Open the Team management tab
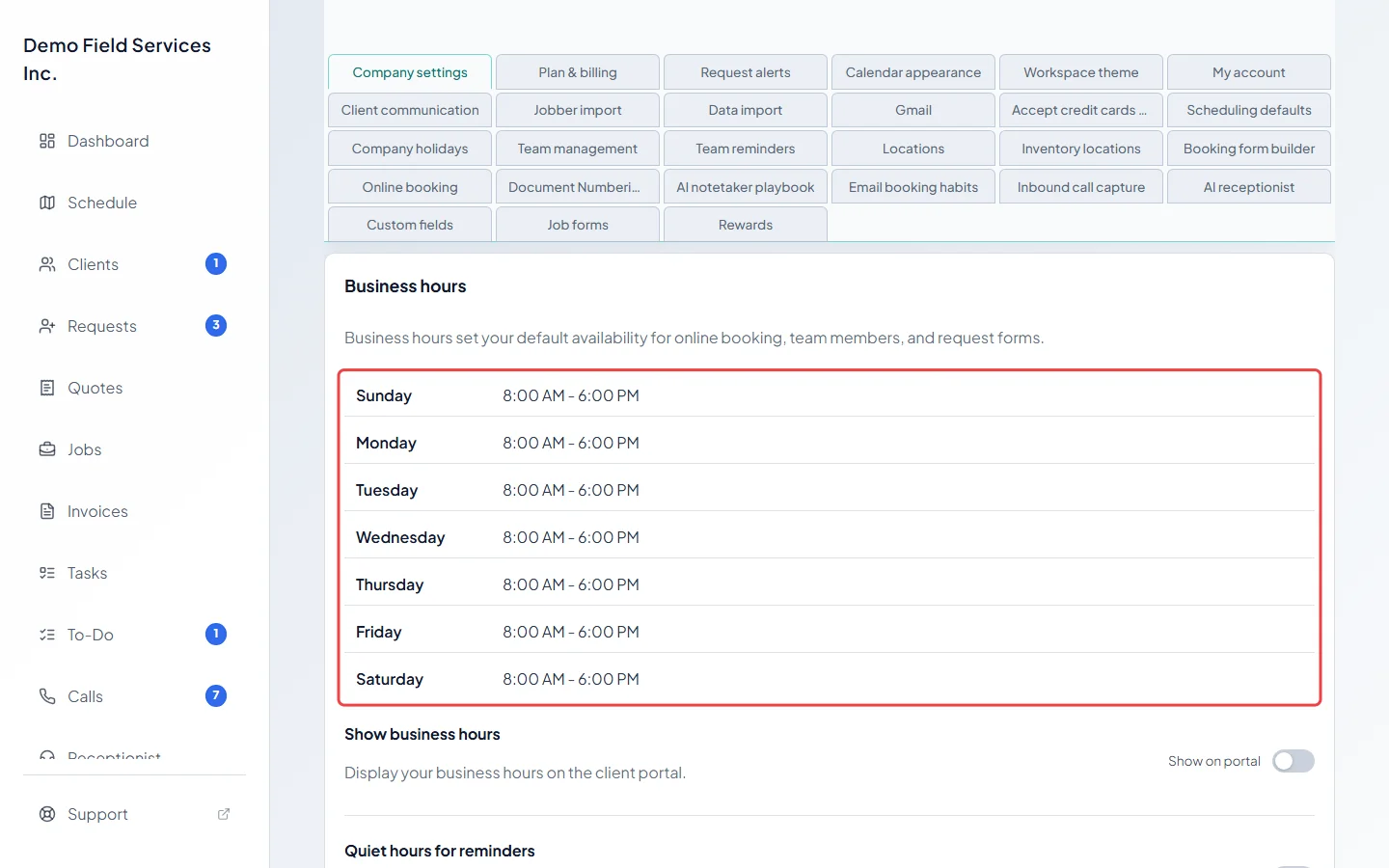Screen dimensions: 1389x868 [578, 149]
